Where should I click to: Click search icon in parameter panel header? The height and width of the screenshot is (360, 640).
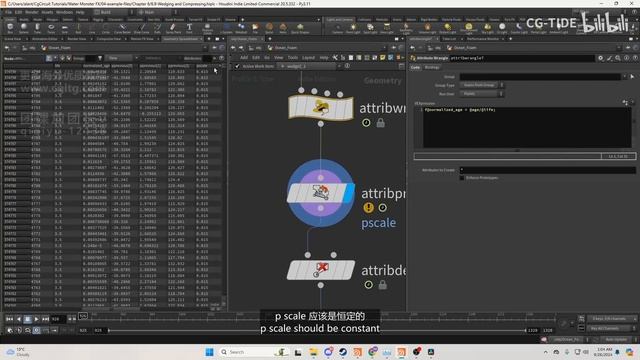point(618,58)
